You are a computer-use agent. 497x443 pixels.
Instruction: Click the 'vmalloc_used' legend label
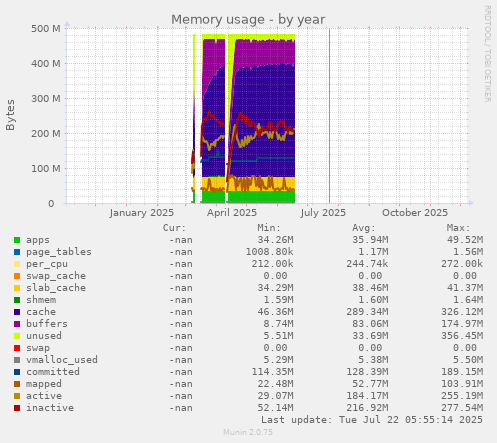click(62, 360)
